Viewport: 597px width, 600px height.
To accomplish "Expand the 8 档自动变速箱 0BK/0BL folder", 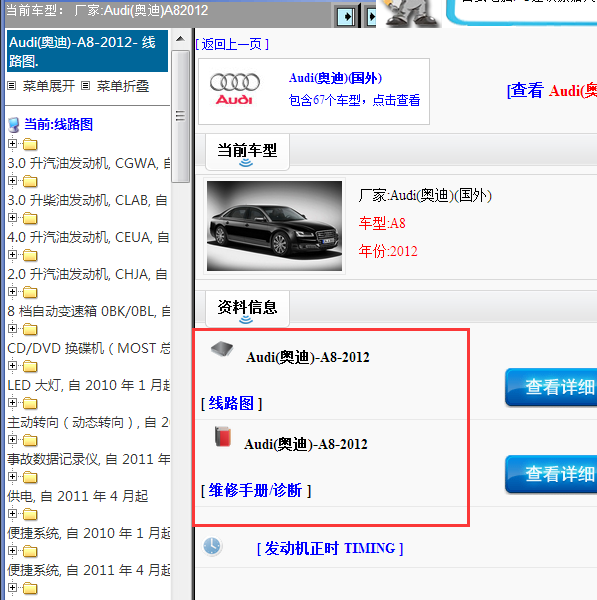I will (x=12, y=292).
